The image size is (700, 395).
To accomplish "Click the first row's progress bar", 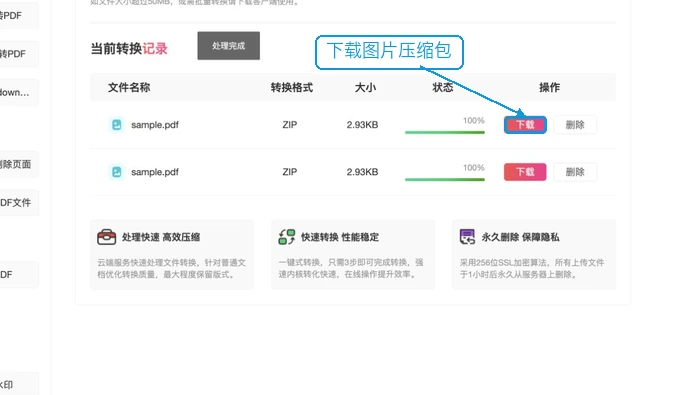I will tap(445, 132).
